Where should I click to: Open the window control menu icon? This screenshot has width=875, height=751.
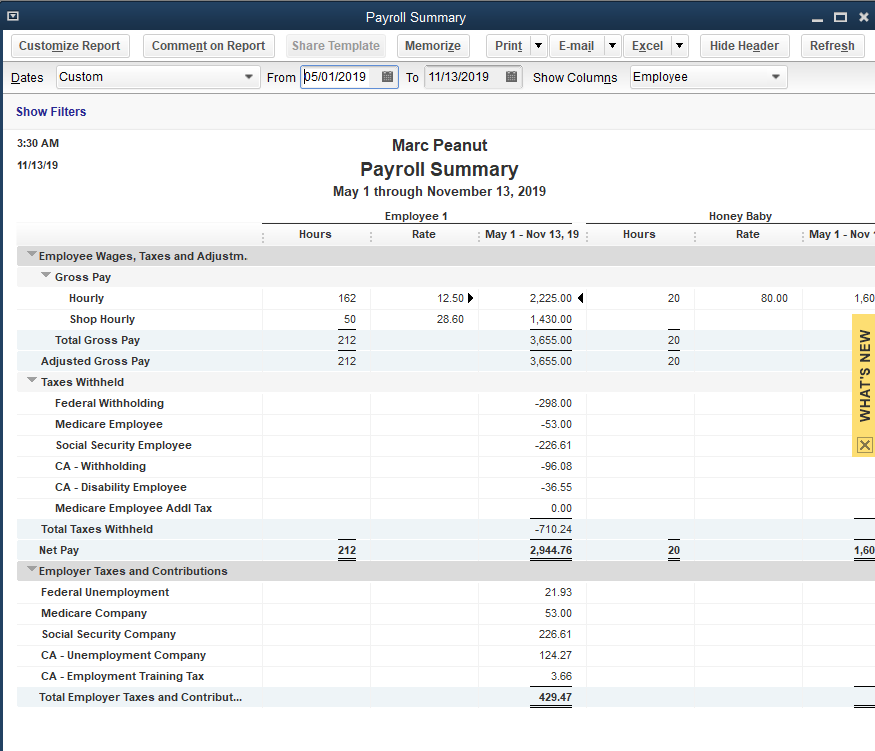click(12, 17)
